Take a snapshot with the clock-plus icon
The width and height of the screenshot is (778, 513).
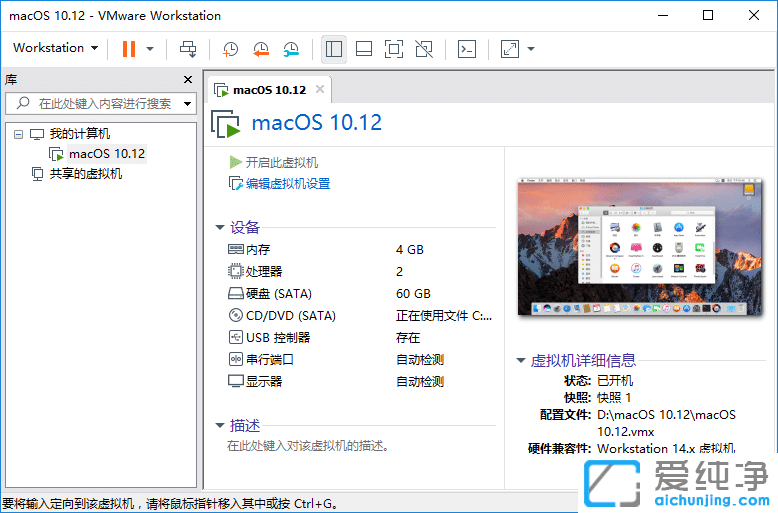(230, 49)
